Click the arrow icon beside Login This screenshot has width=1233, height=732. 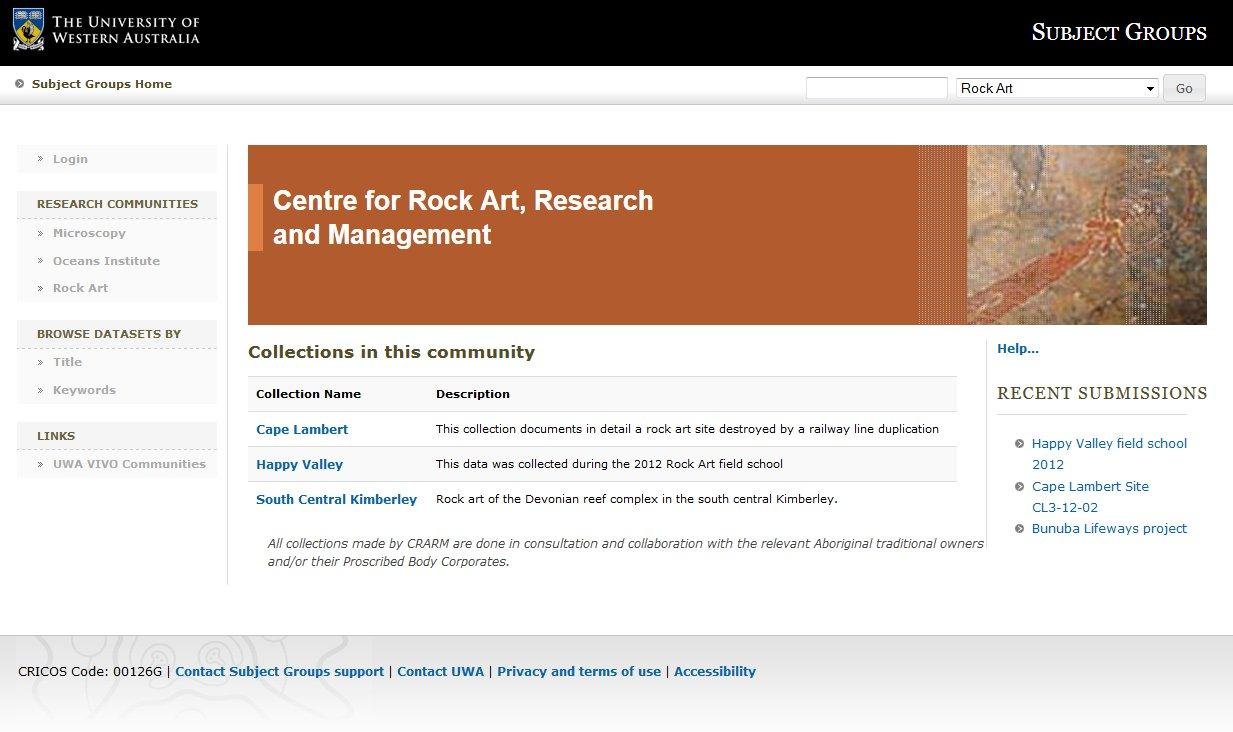coord(39,159)
